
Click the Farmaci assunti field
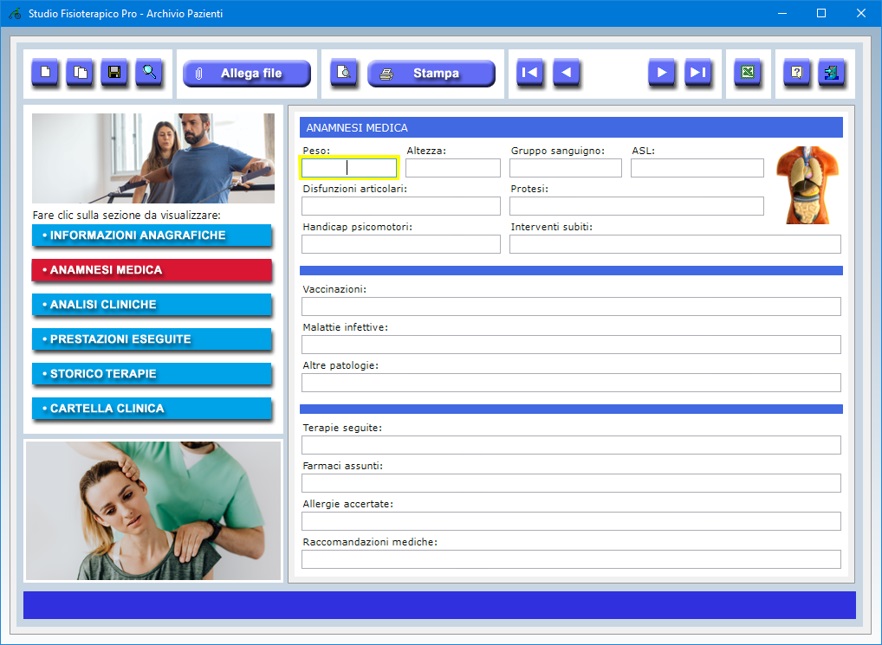572,483
